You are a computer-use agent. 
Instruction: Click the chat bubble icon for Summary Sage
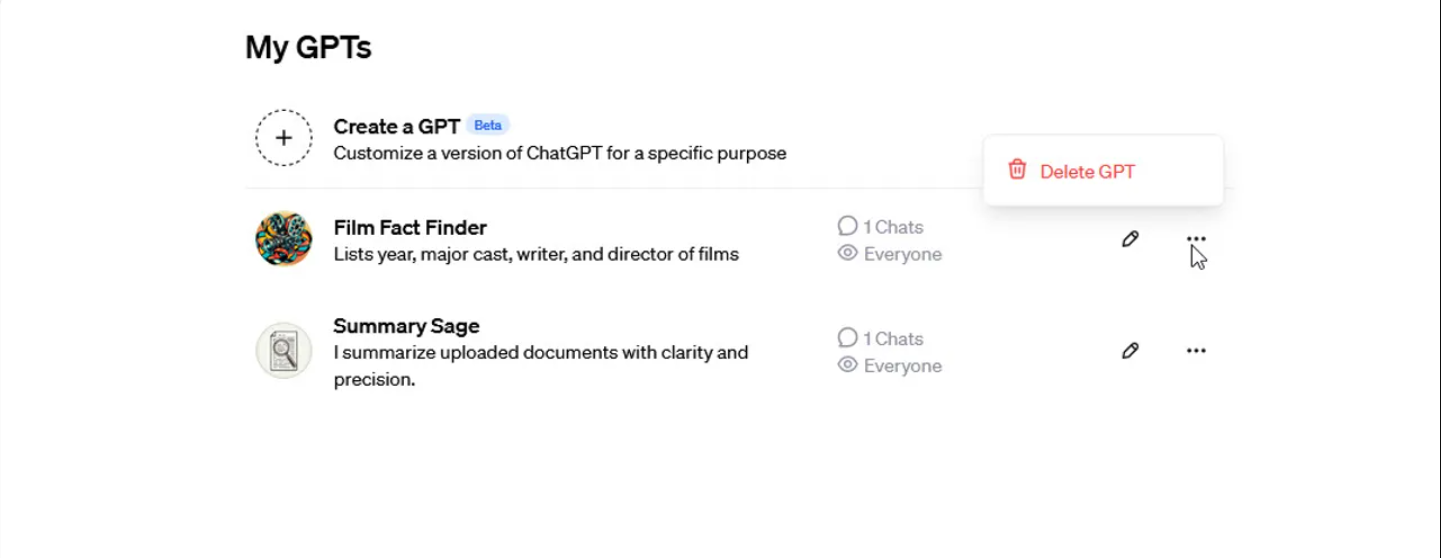pyautogui.click(x=848, y=338)
